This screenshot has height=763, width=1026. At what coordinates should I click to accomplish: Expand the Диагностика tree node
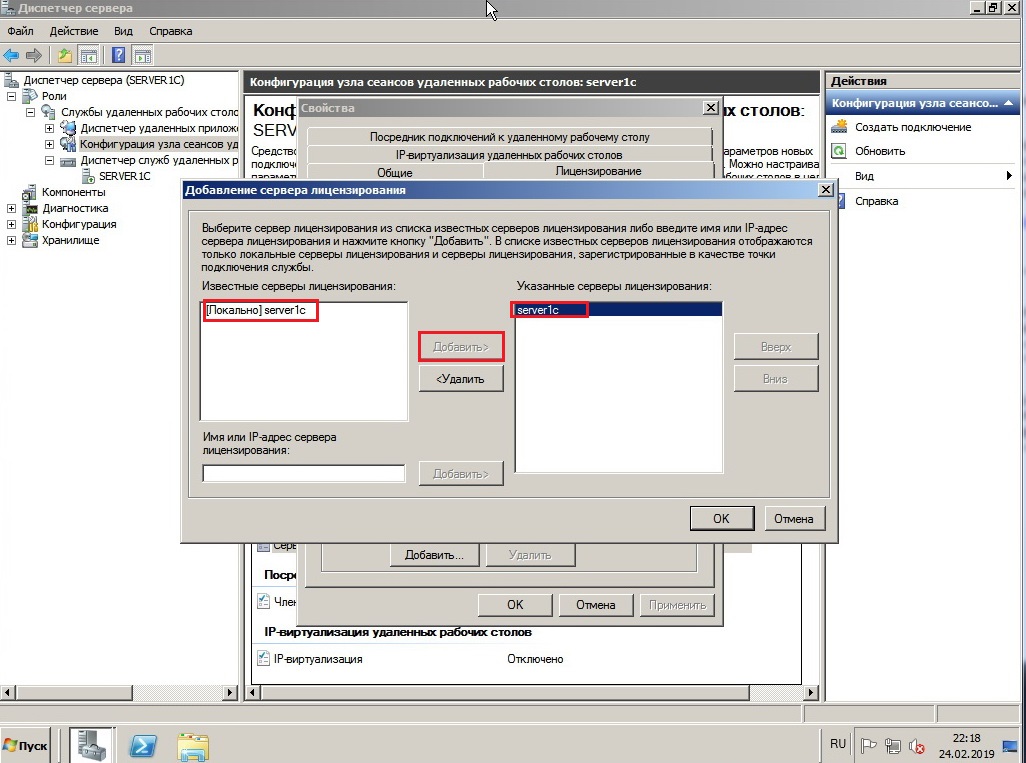(x=12, y=208)
